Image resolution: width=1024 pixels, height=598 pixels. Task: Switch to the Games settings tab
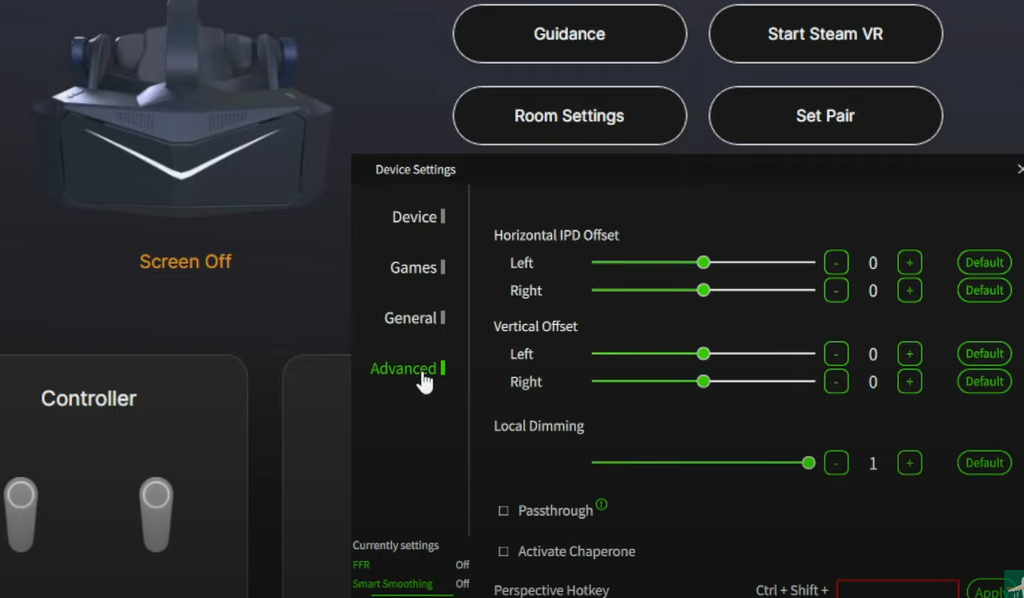point(414,268)
